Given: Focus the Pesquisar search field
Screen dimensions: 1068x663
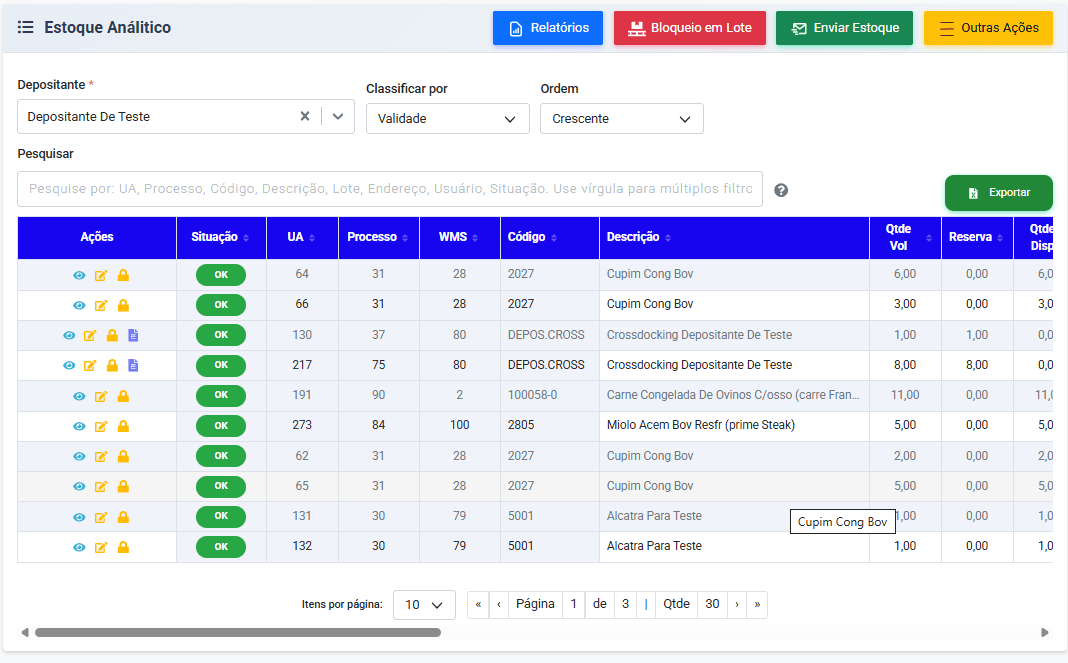Looking at the screenshot, I should (x=389, y=189).
